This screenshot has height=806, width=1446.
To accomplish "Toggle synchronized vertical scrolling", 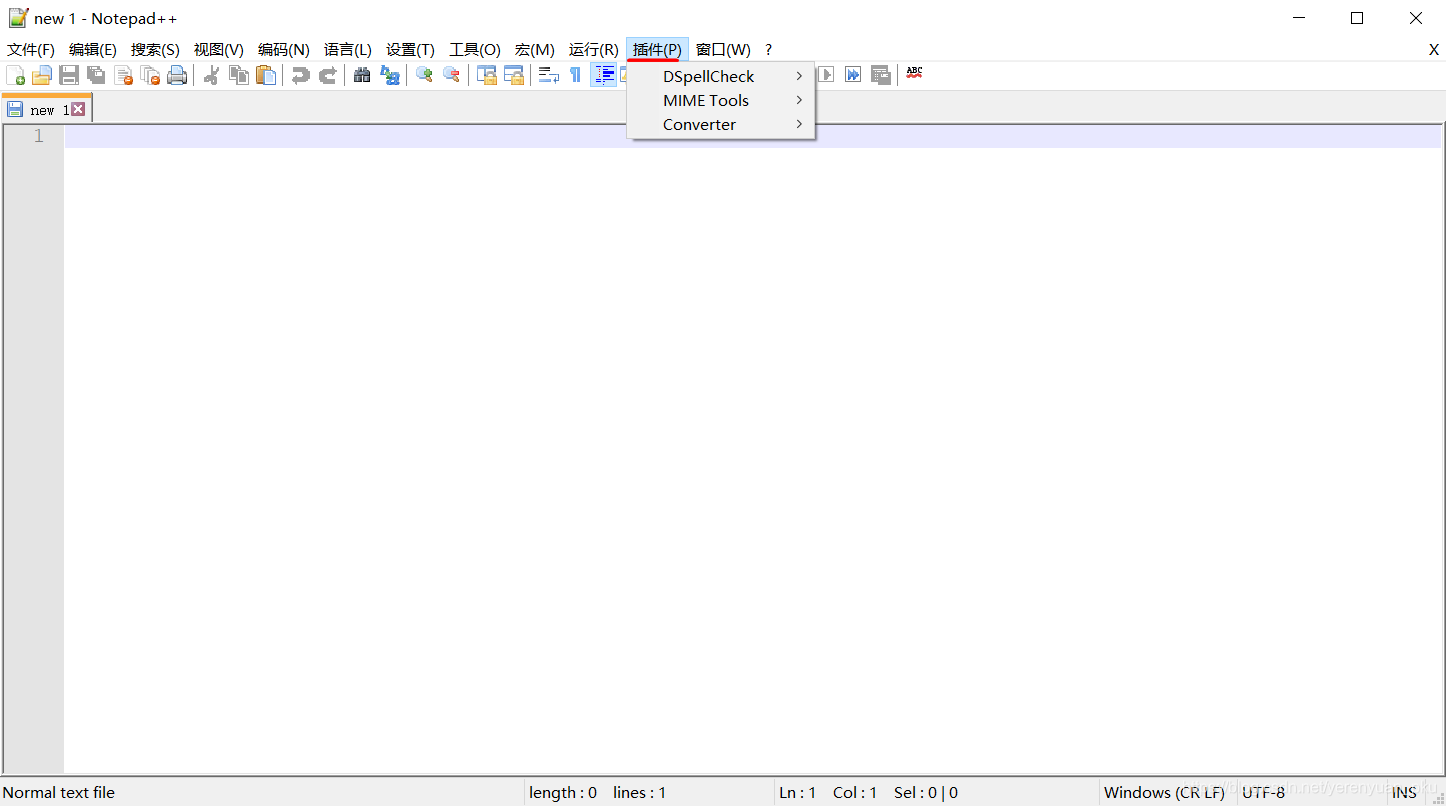I will tap(487, 74).
